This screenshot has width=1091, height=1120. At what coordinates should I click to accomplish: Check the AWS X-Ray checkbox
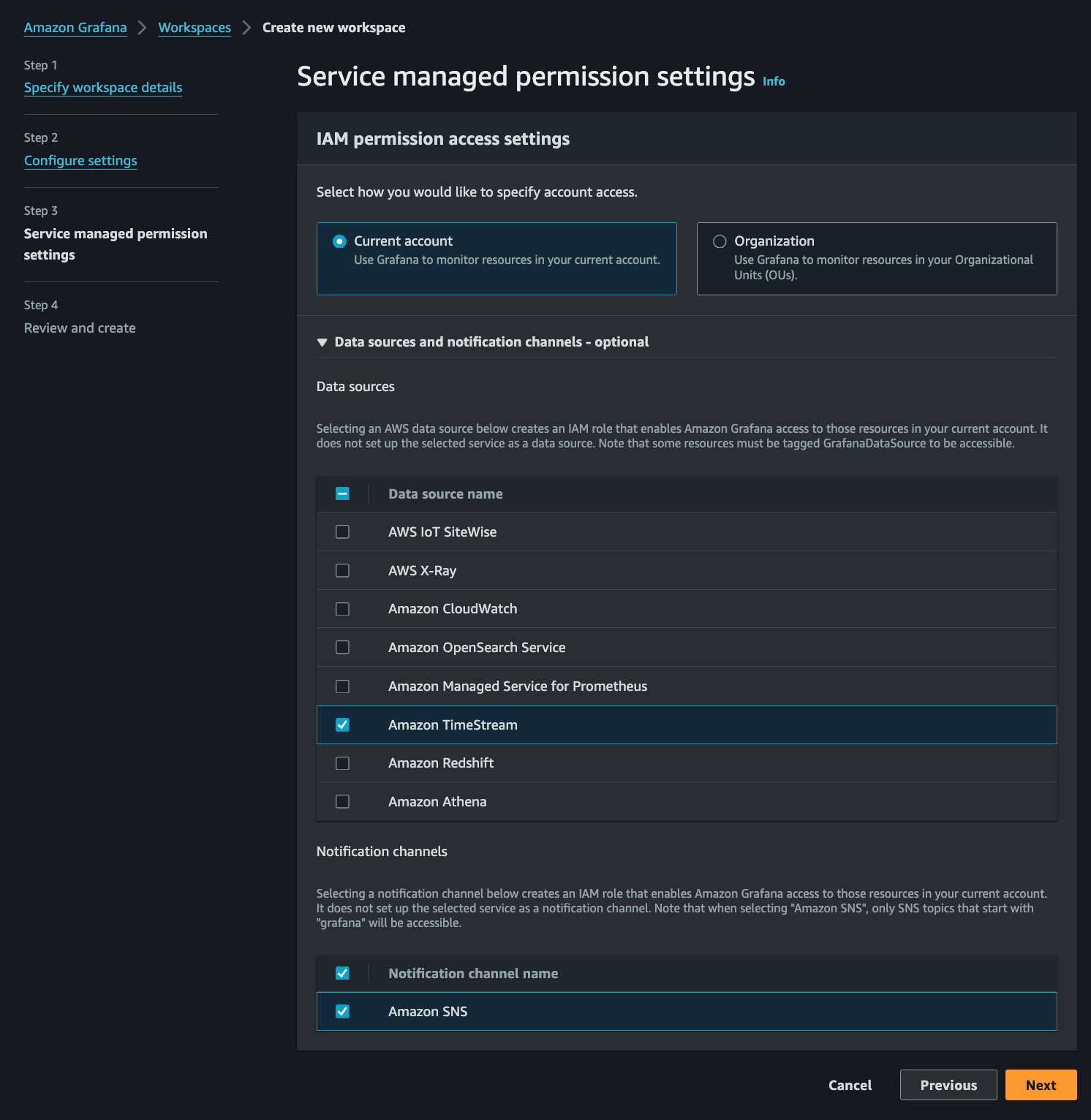tap(342, 570)
